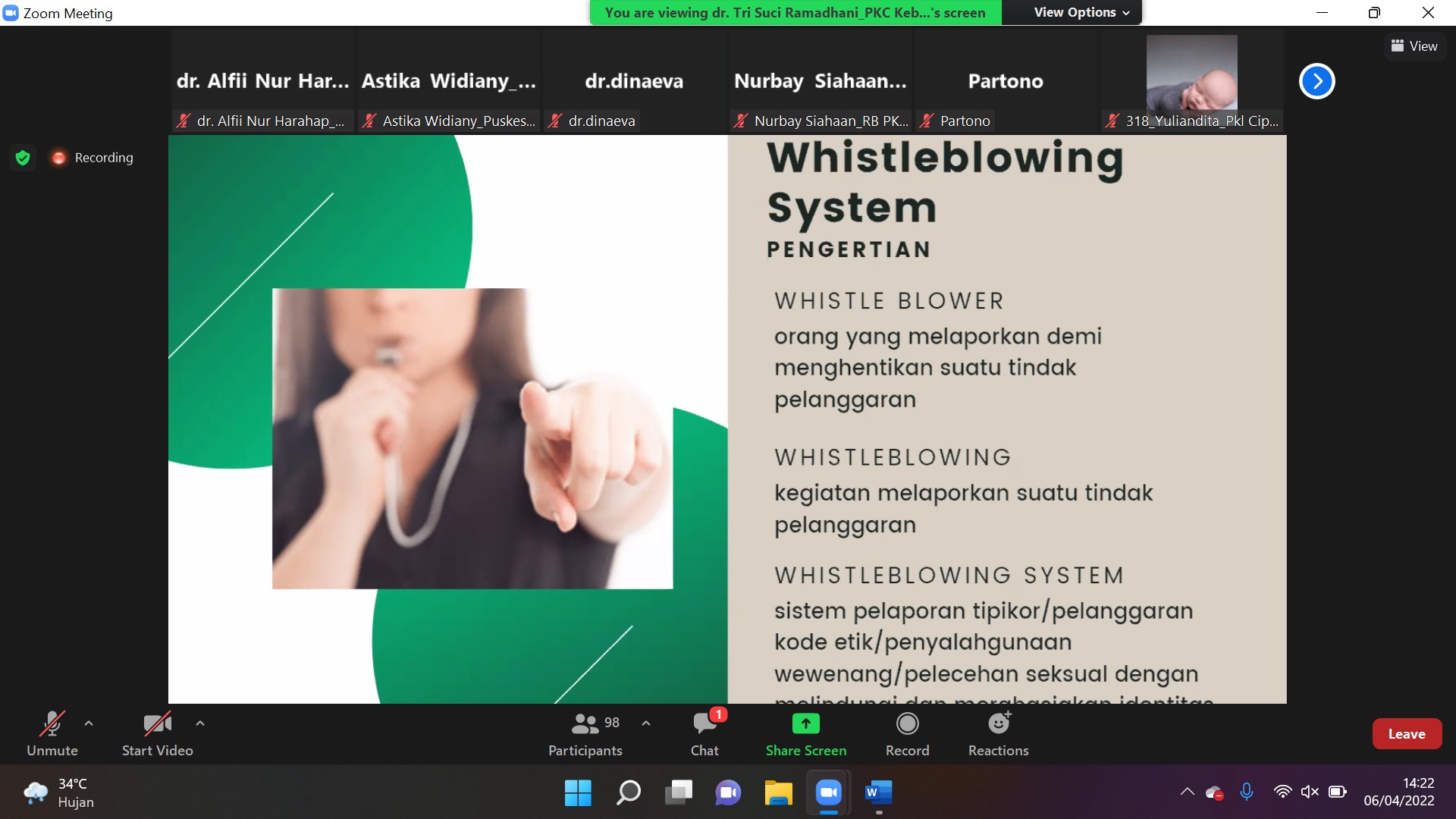Open the Windows Start menu

click(x=578, y=793)
